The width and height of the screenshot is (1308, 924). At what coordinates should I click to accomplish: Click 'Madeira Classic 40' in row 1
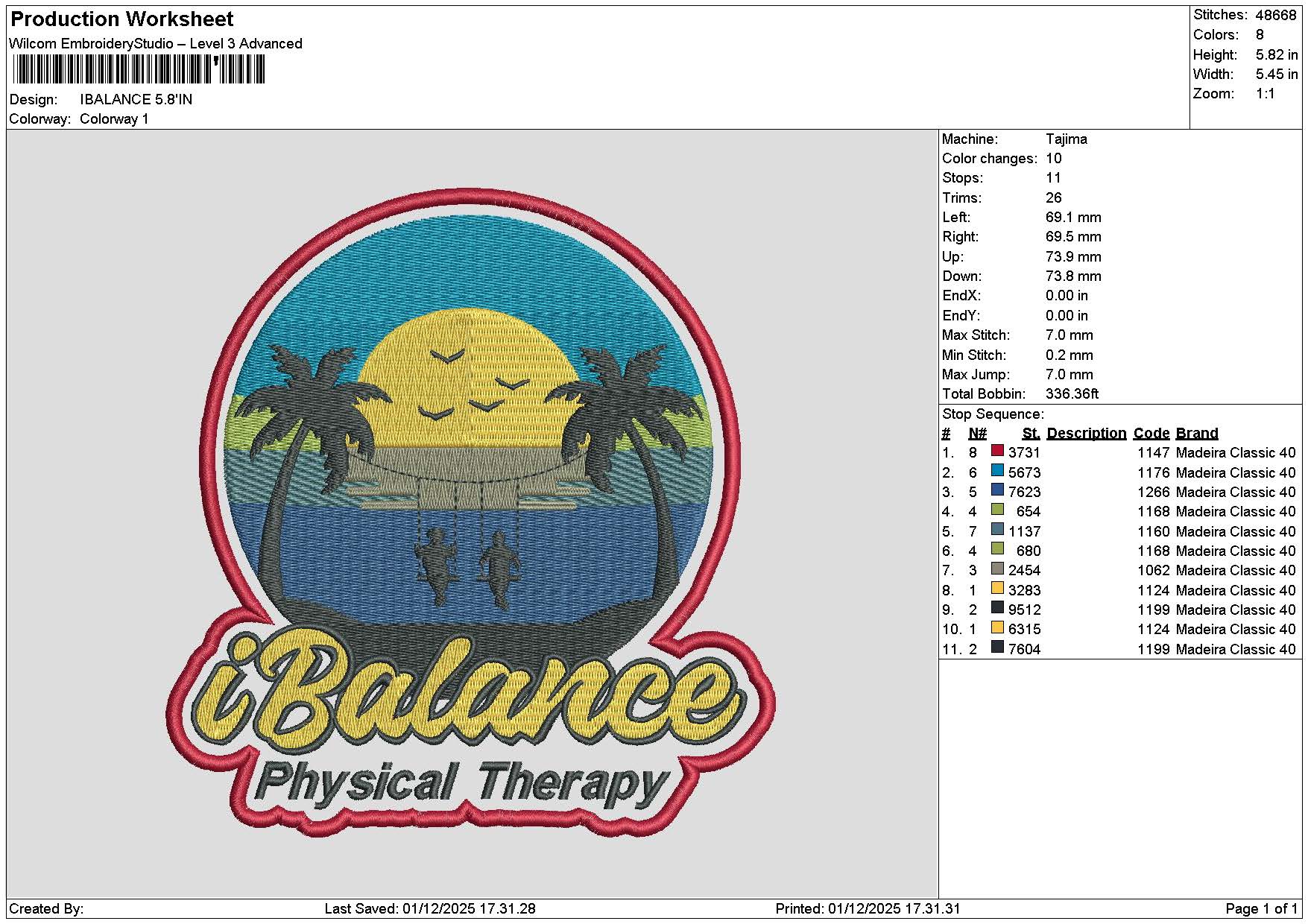pos(1236,453)
